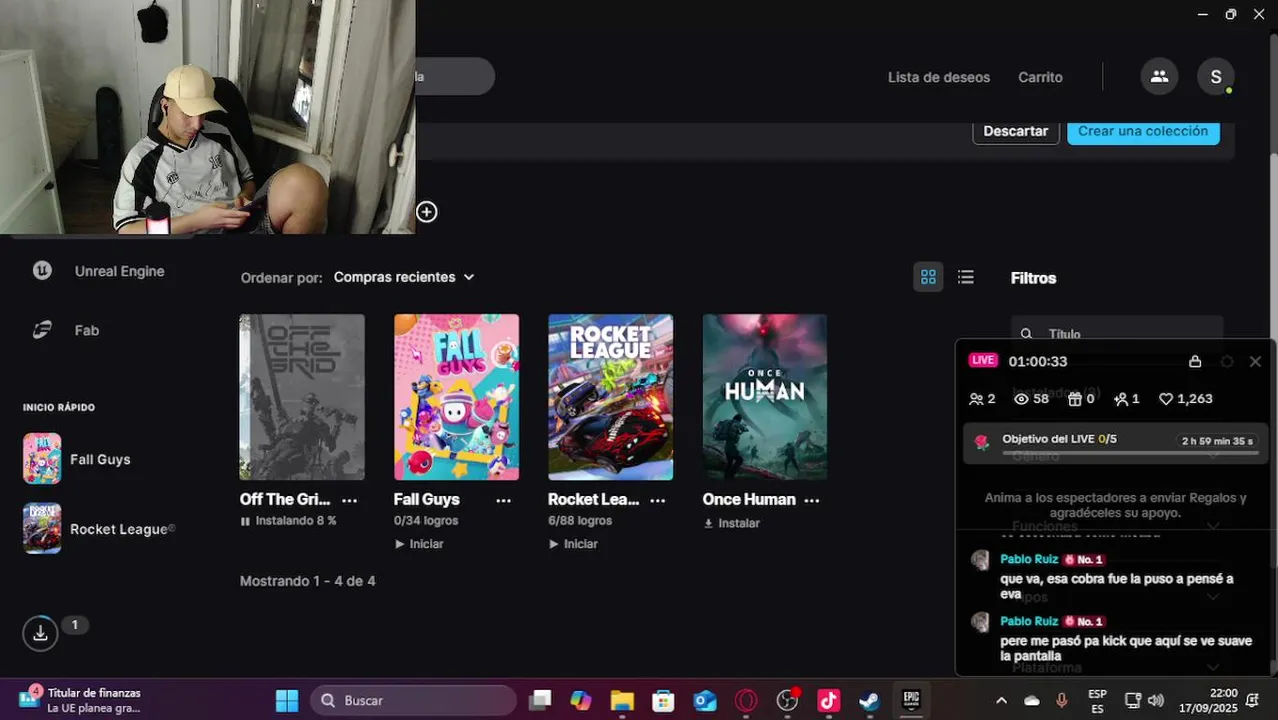Expand the Plataforma filter chevron
Screen dimensions: 1278x720
tap(1213, 667)
